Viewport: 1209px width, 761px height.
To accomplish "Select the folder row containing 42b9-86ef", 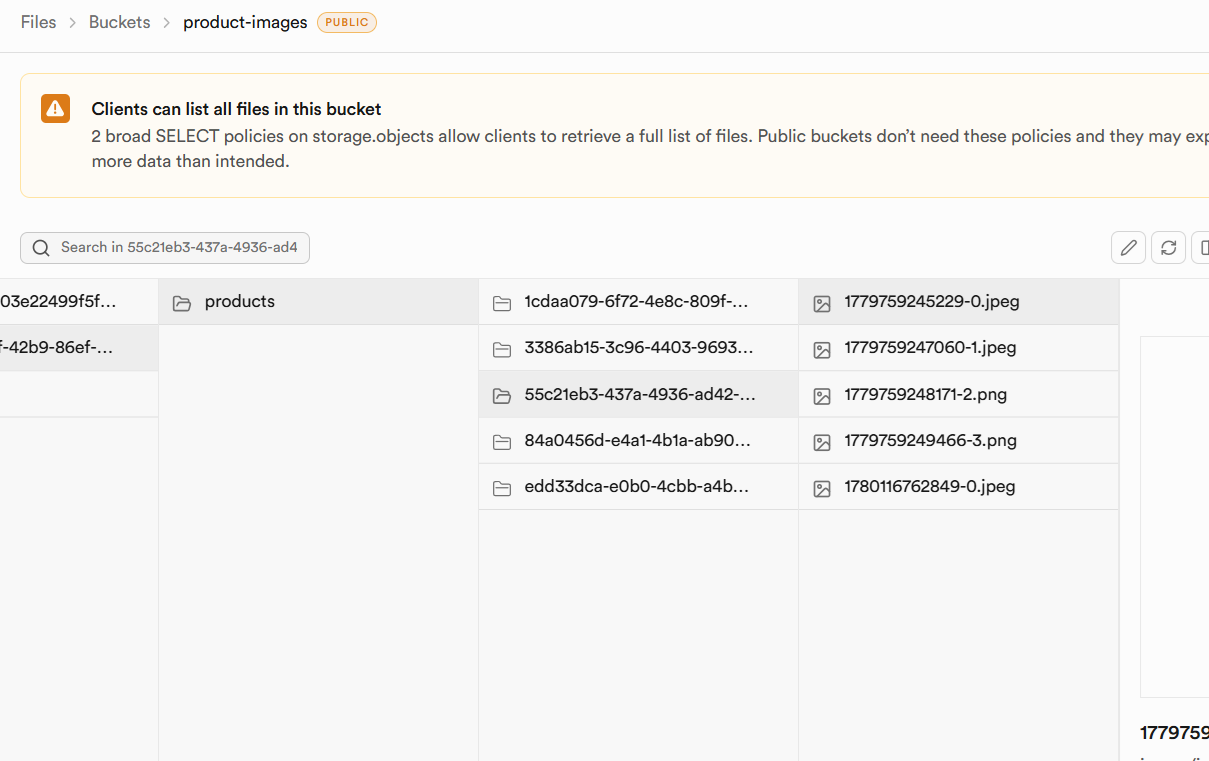I will 79,348.
